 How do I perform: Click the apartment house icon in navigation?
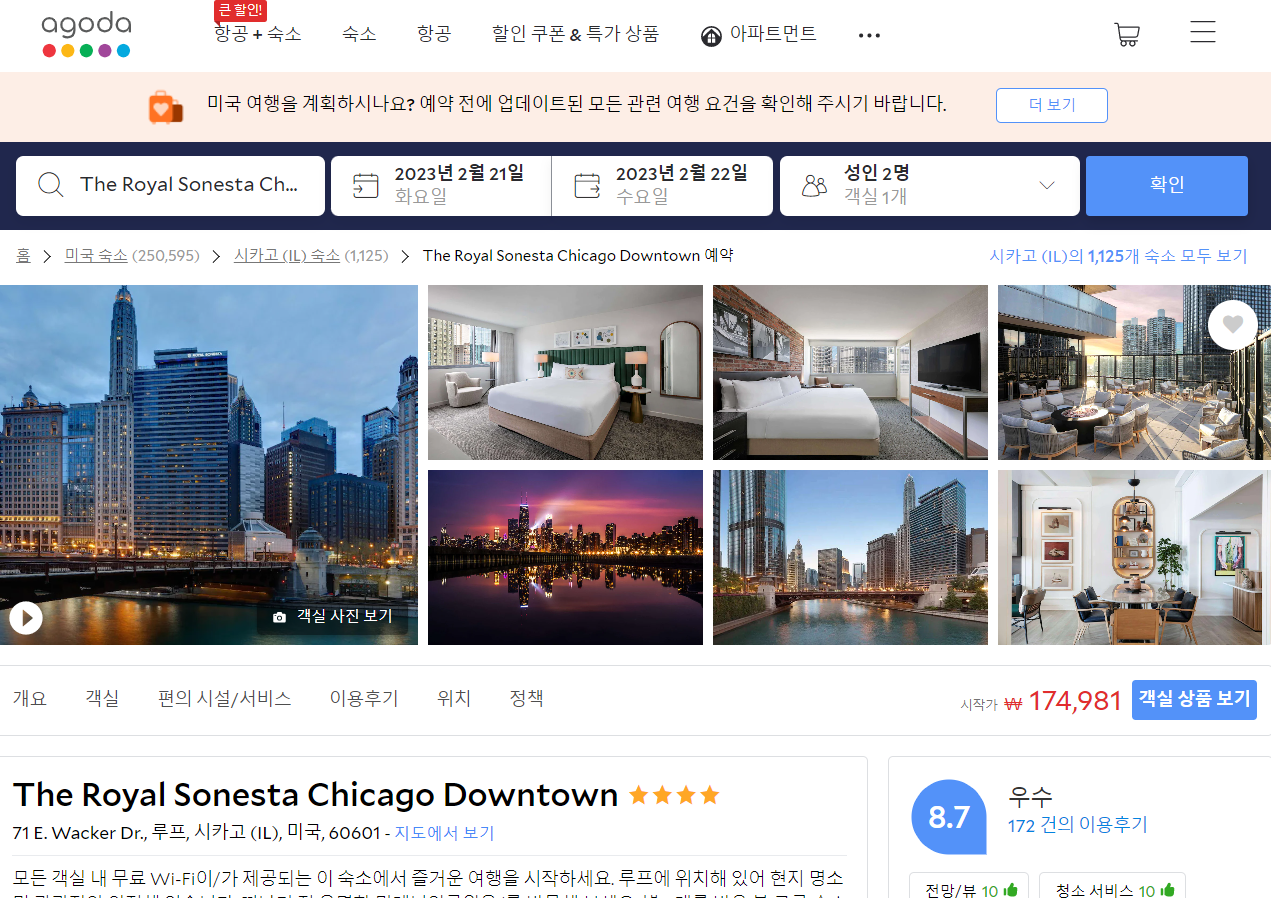coord(711,37)
